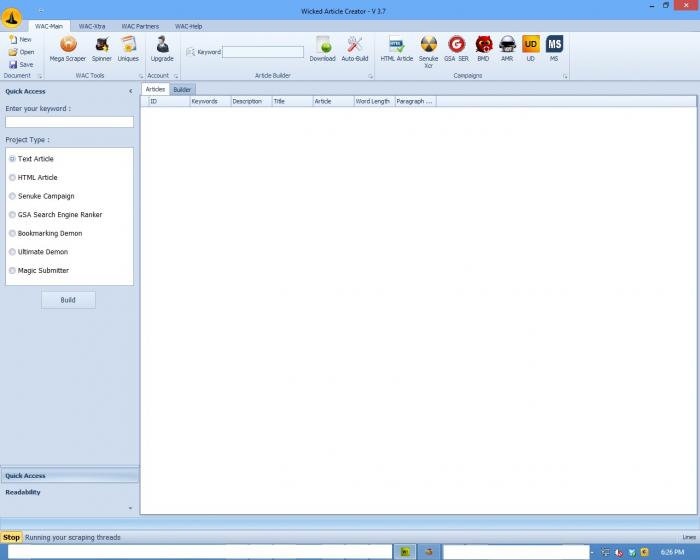Screen dimensions: 700x560
Task: Open an existing document
Action: click(21, 52)
